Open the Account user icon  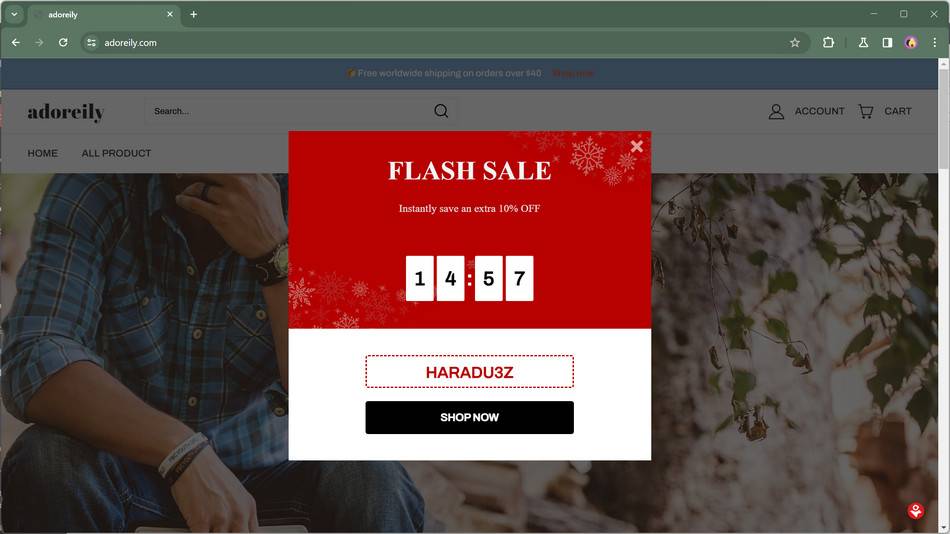(x=776, y=112)
